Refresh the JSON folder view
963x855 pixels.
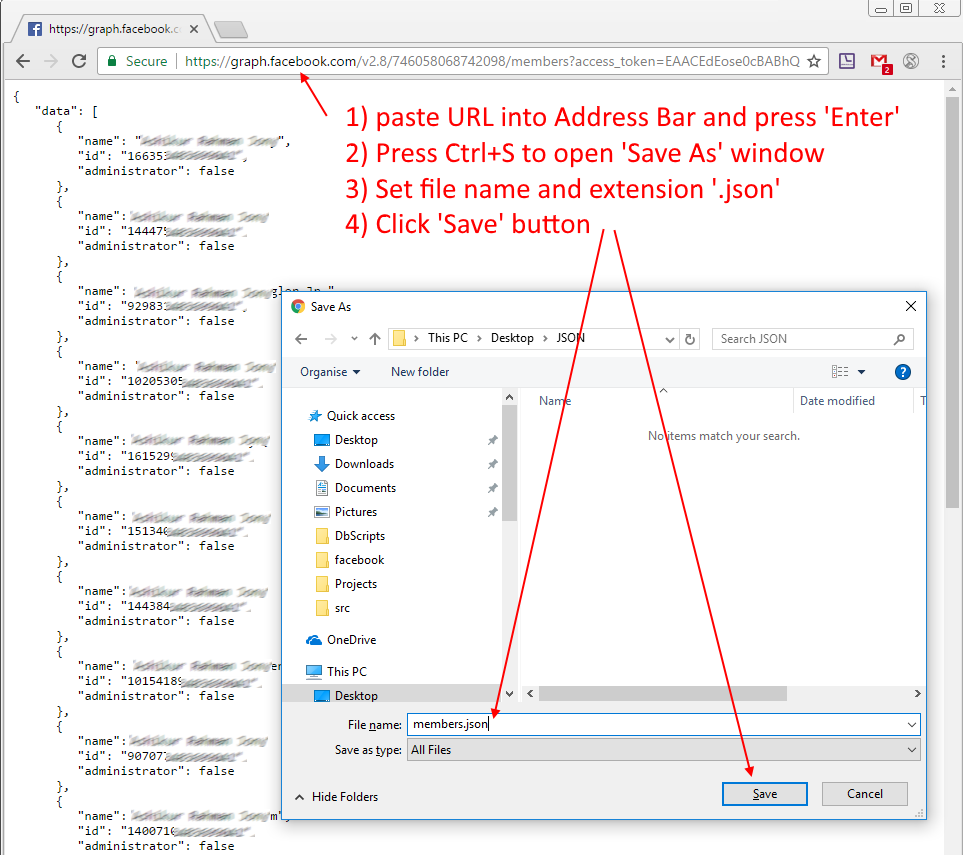click(690, 339)
